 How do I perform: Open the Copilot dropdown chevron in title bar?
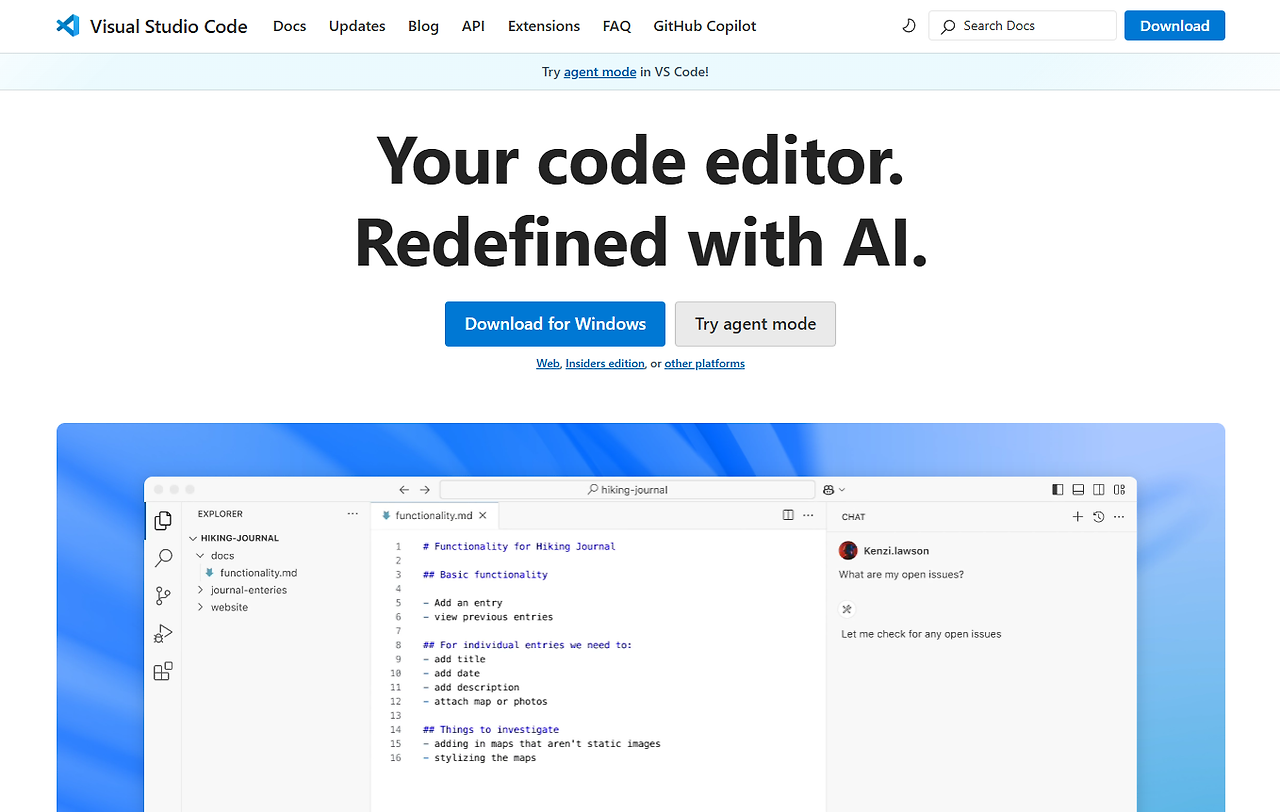[842, 490]
